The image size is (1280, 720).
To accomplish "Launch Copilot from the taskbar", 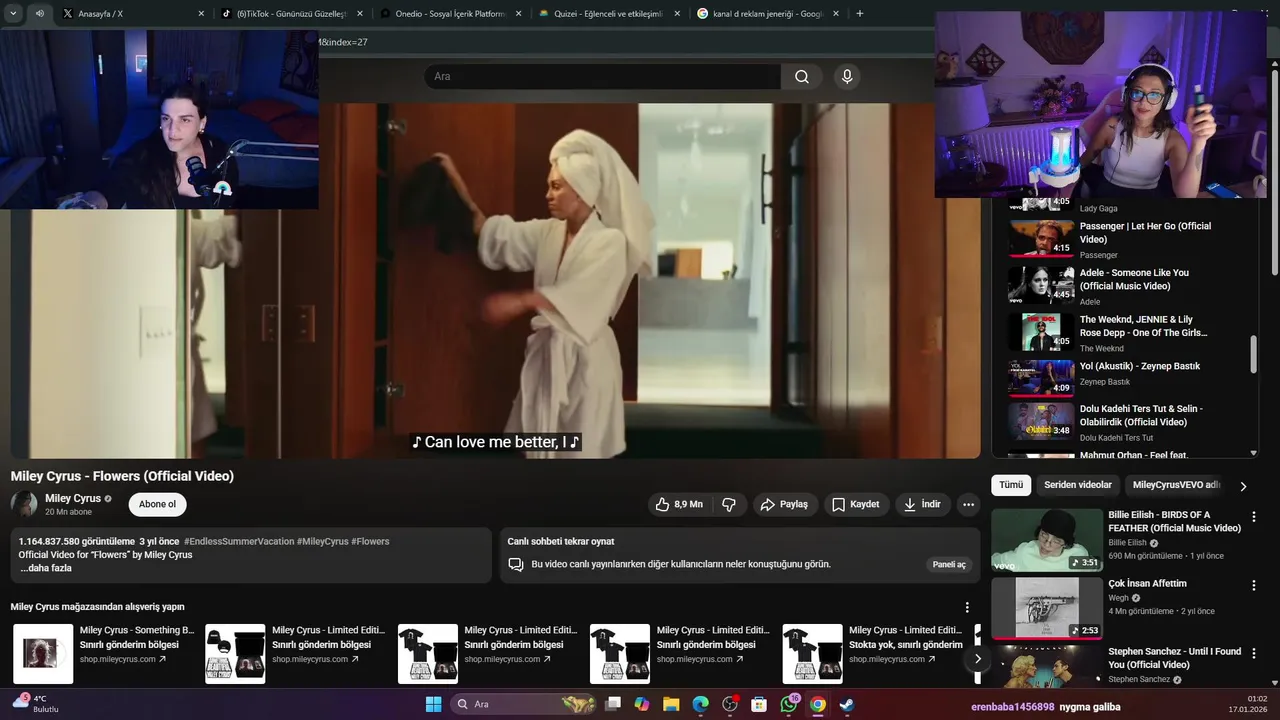I will (642, 704).
